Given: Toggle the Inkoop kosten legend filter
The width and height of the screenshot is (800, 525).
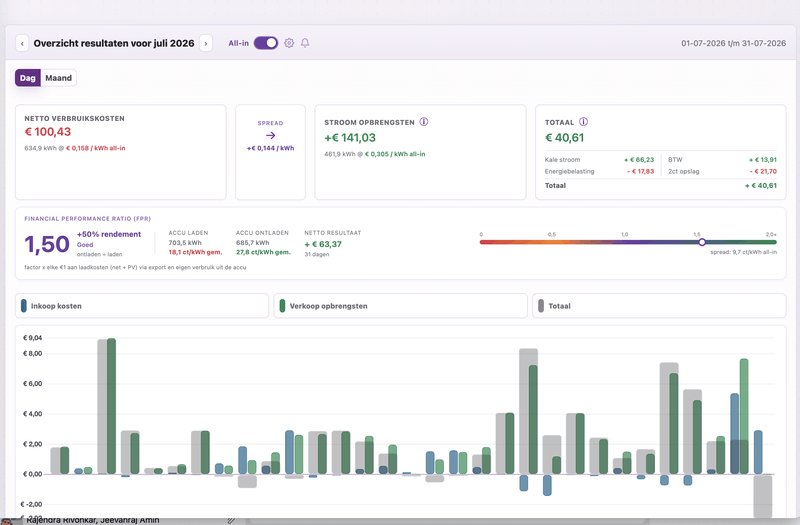Looking at the screenshot, I should tap(142, 306).
